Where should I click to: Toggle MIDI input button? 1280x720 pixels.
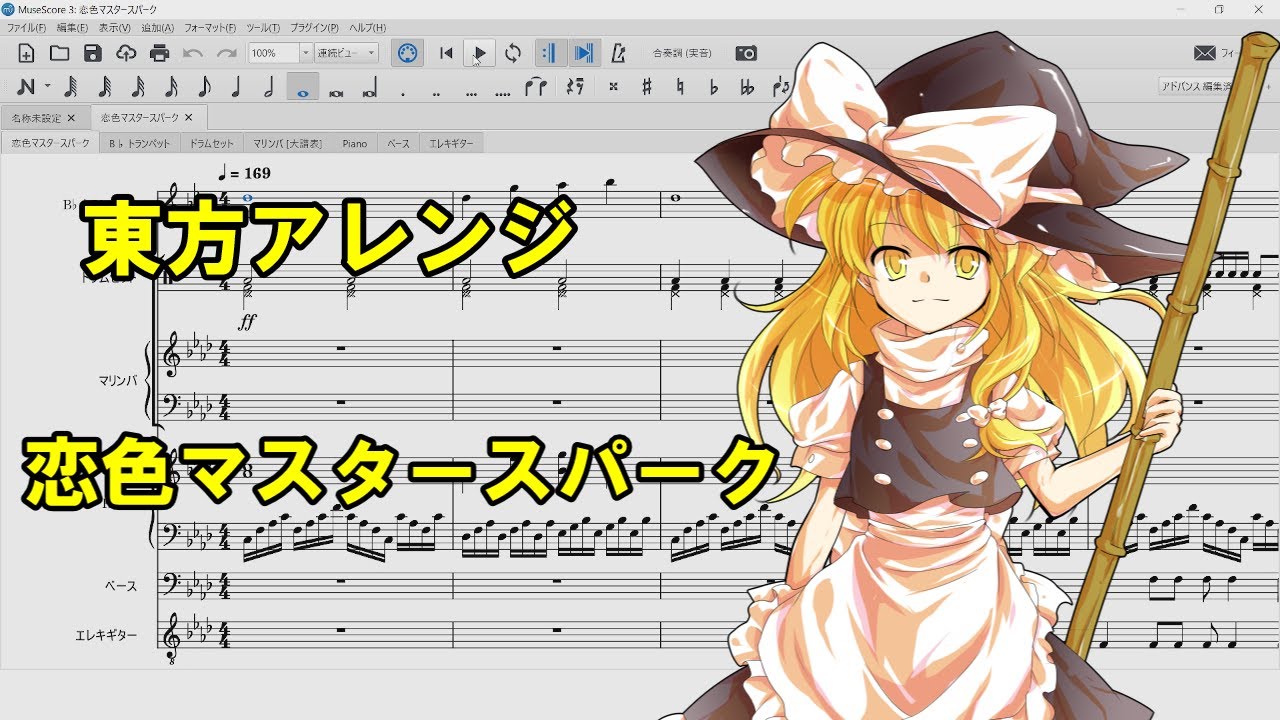(x=407, y=53)
